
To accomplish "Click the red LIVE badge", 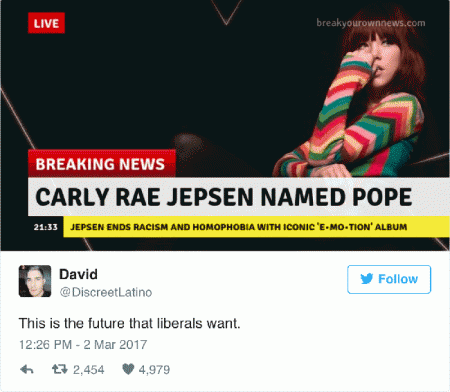I will (x=46, y=23).
